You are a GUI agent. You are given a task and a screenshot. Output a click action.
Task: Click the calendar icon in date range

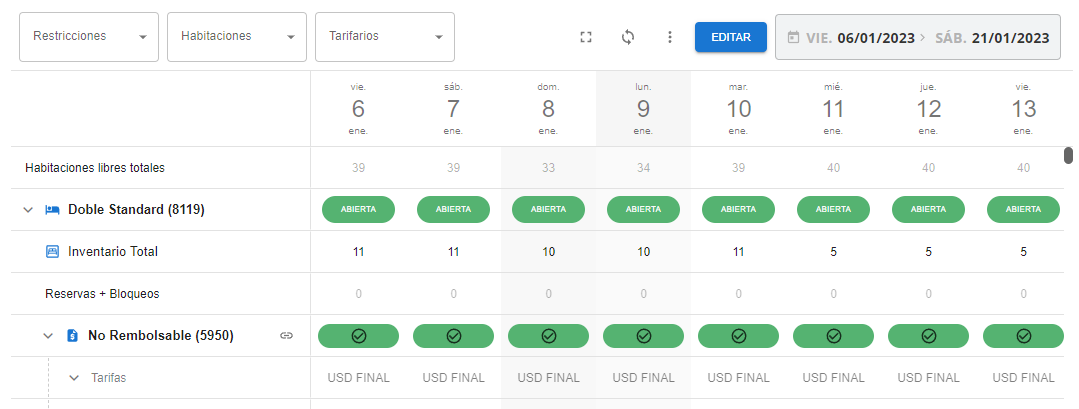click(x=793, y=37)
